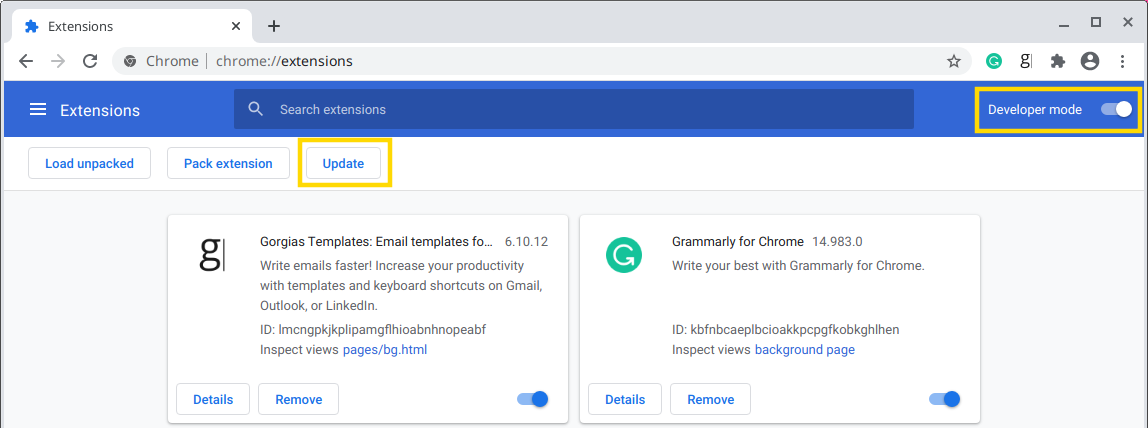Disable the Gorgias Templates extension toggle
1148x428 pixels.
(532, 399)
